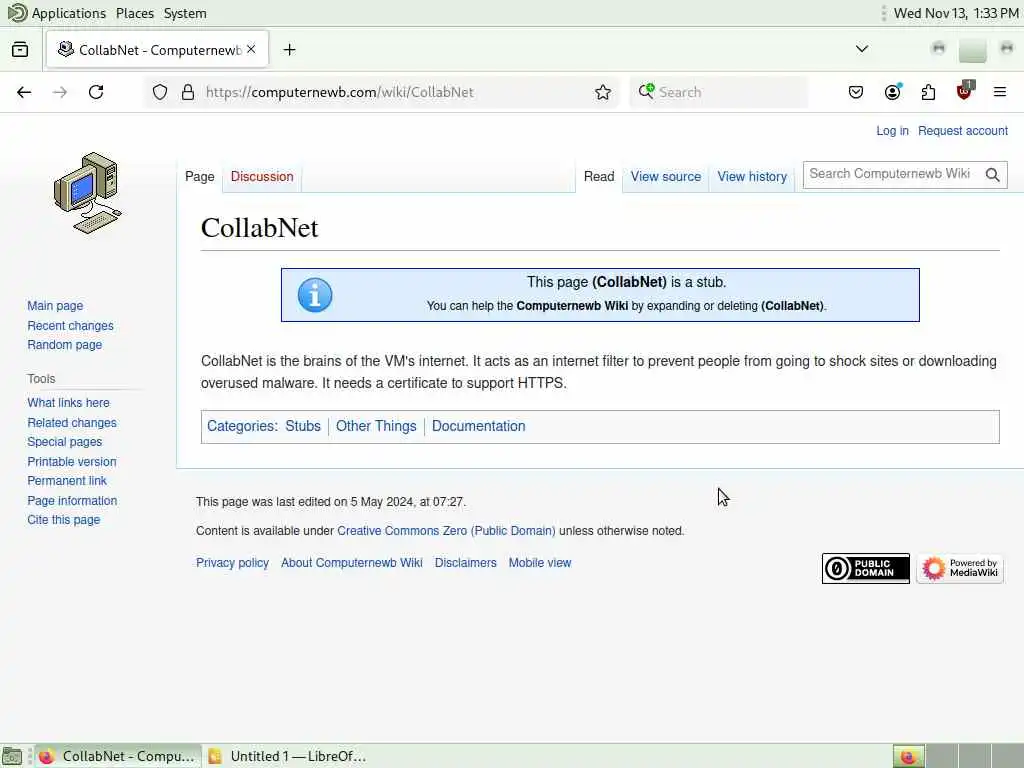Bookmark this page with the star icon
Viewport: 1024px width, 768px height.
click(x=603, y=92)
